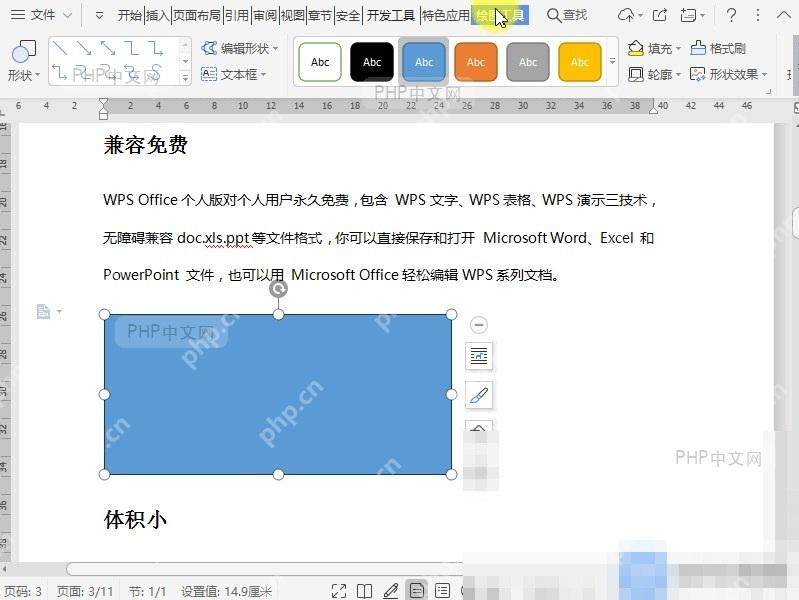Open the 章节 tab
This screenshot has height=600, width=799.
[x=320, y=16]
